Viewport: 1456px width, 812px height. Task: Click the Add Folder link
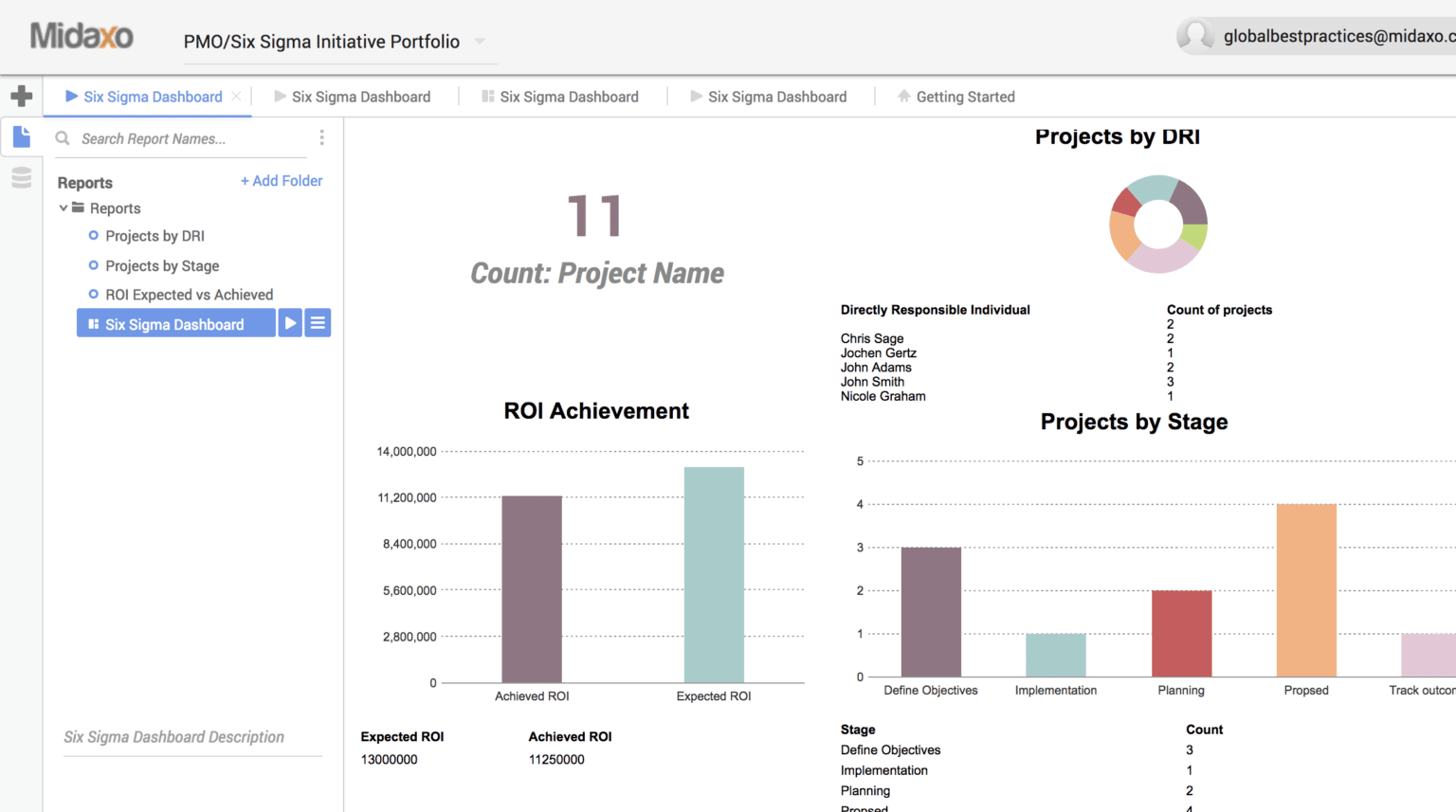click(281, 181)
